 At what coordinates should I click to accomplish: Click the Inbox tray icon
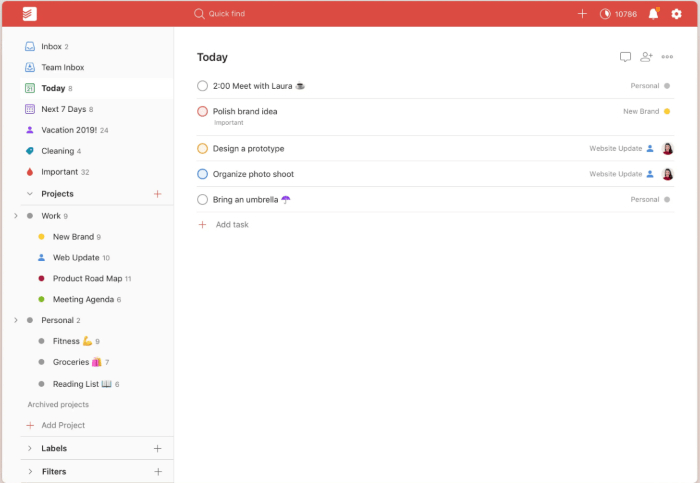coord(30,46)
